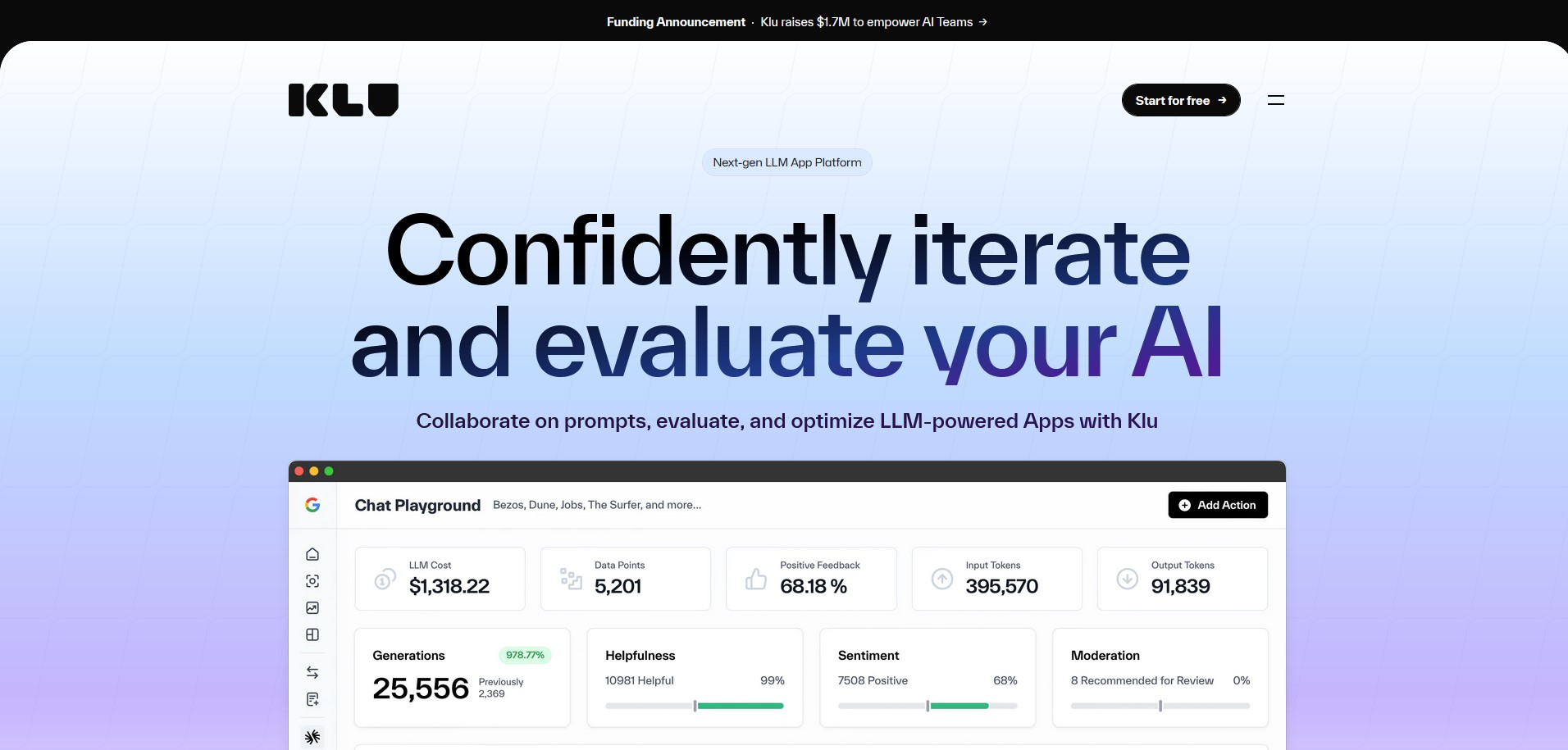This screenshot has width=1568, height=750.
Task: Open the chart analytics icon in sidebar
Action: [312, 607]
